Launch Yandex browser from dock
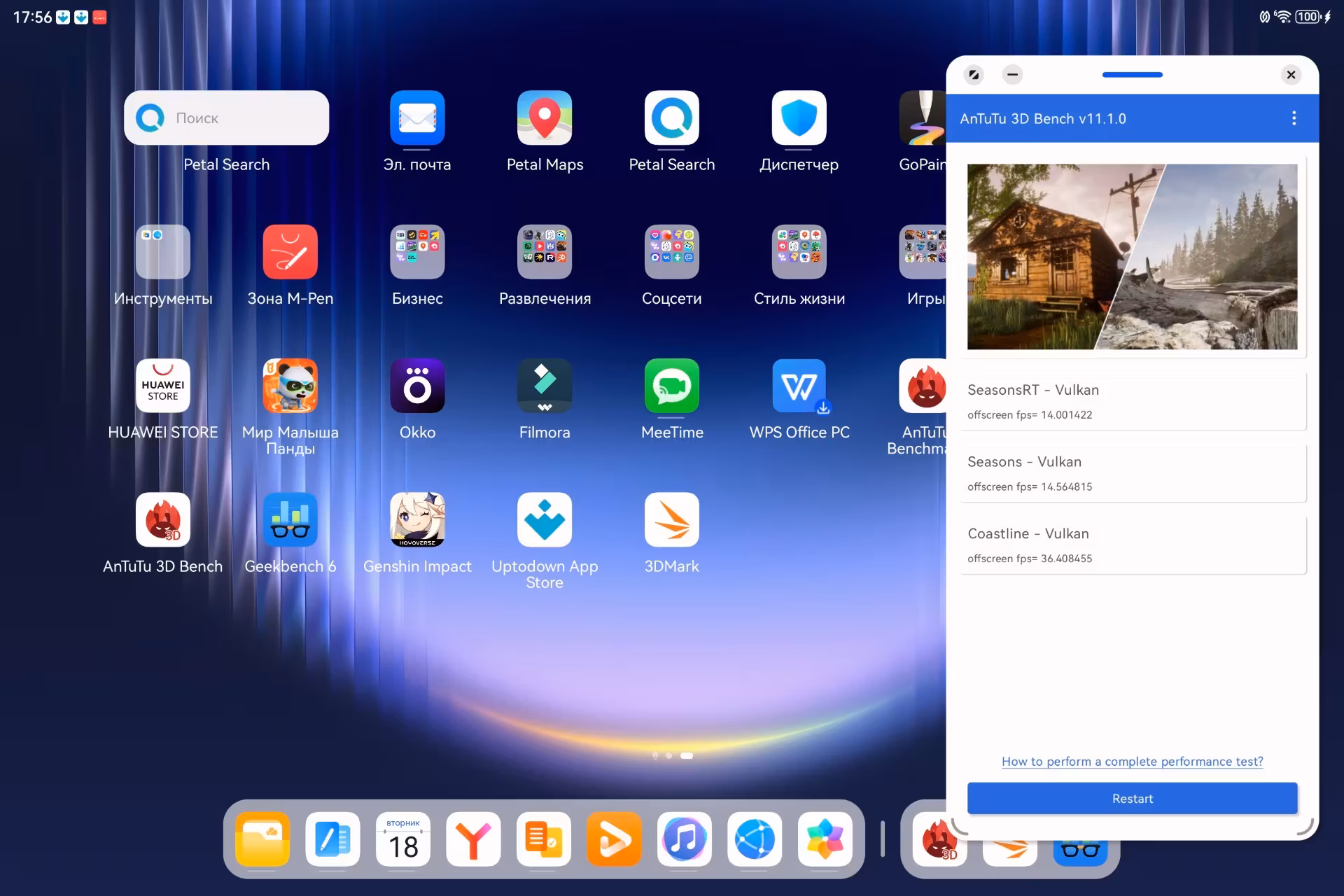The height and width of the screenshot is (896, 1344). pyautogui.click(x=473, y=839)
